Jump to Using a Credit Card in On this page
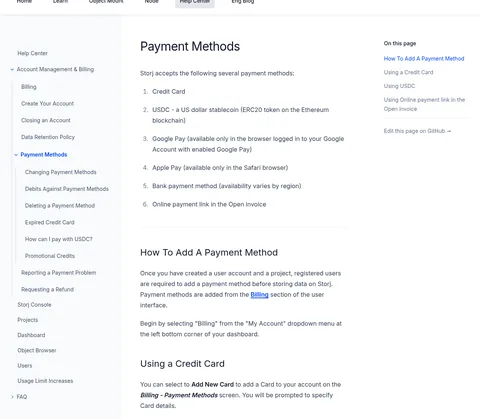 pyautogui.click(x=408, y=72)
